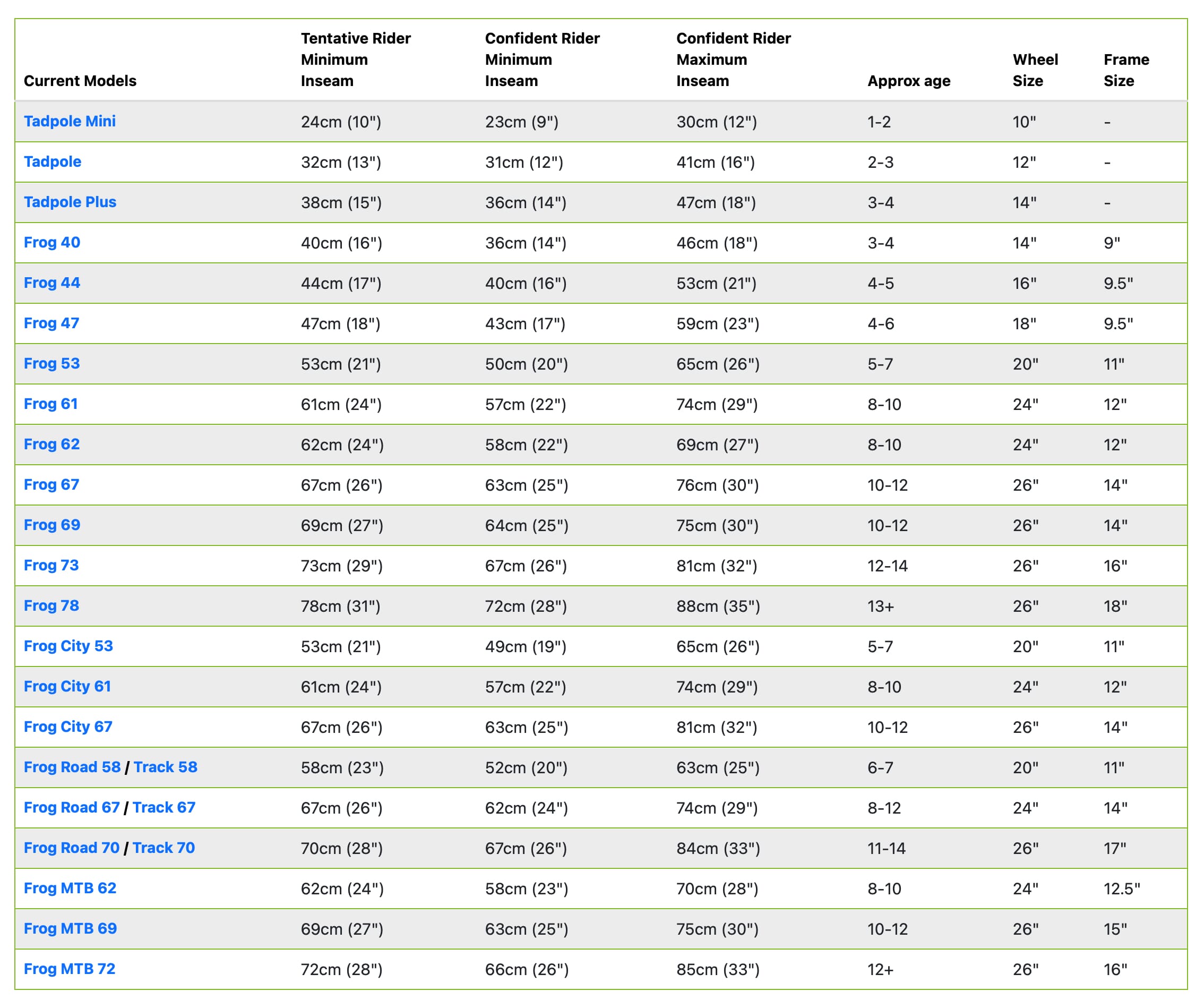
Task: Click the Frog City 67 link
Action: tap(67, 727)
